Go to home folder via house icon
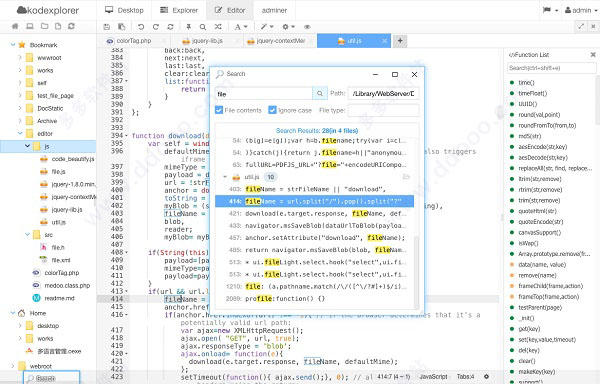Screen dimensions: 600x384 [15, 26]
